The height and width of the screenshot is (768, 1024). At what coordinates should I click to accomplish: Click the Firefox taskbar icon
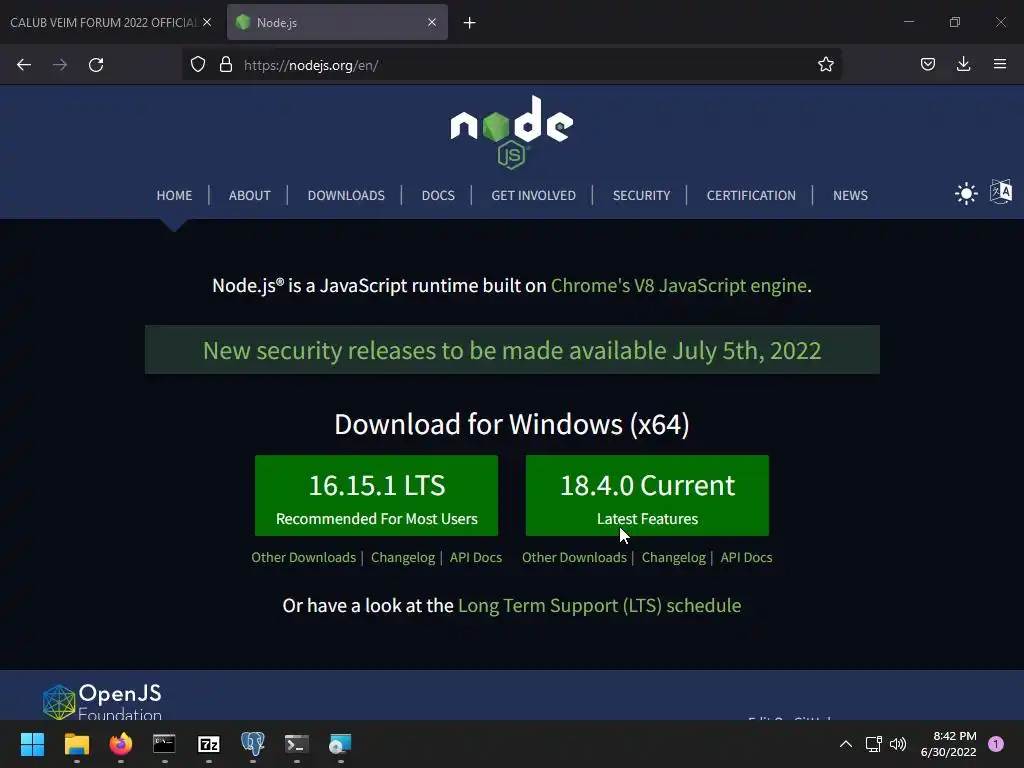[x=121, y=744]
